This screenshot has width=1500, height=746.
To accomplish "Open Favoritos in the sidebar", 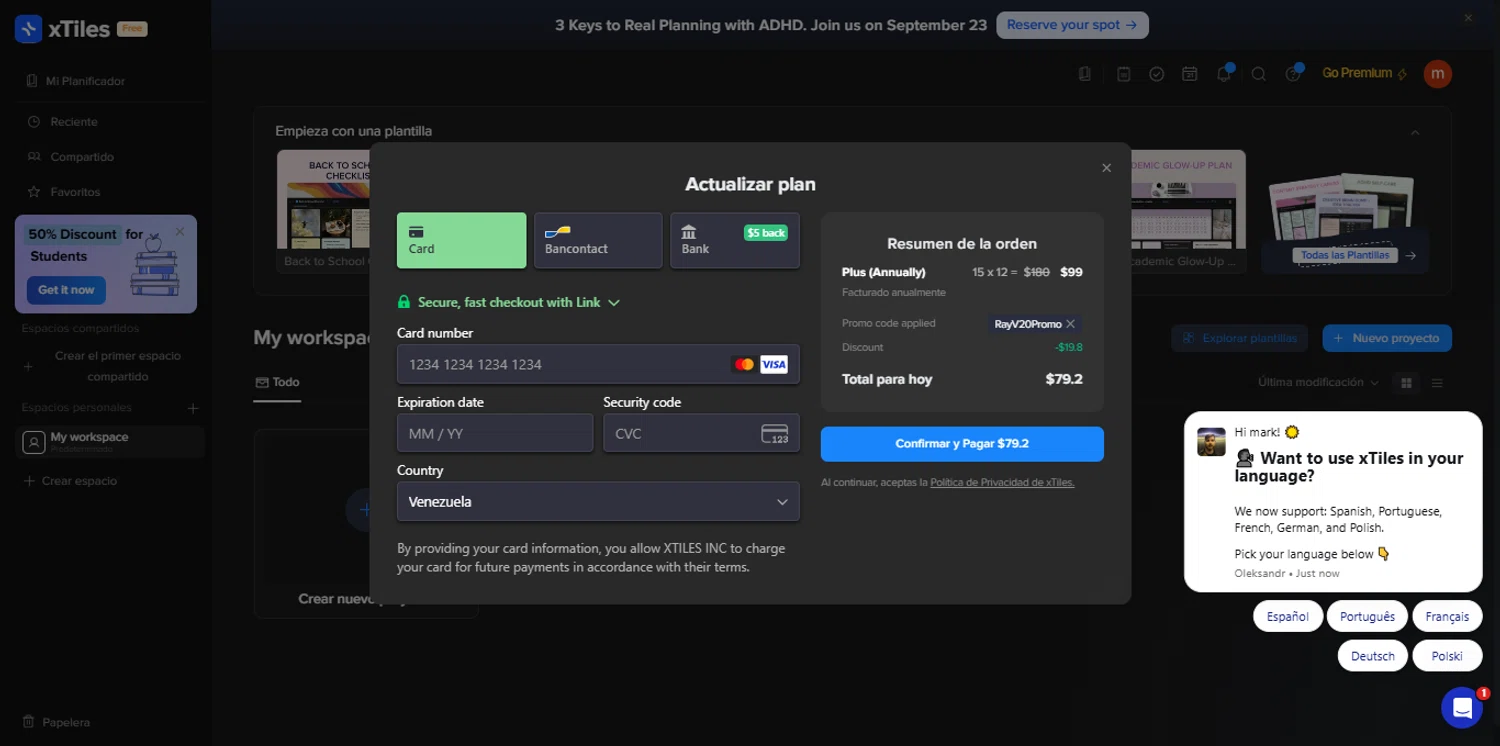I will pos(64,192).
